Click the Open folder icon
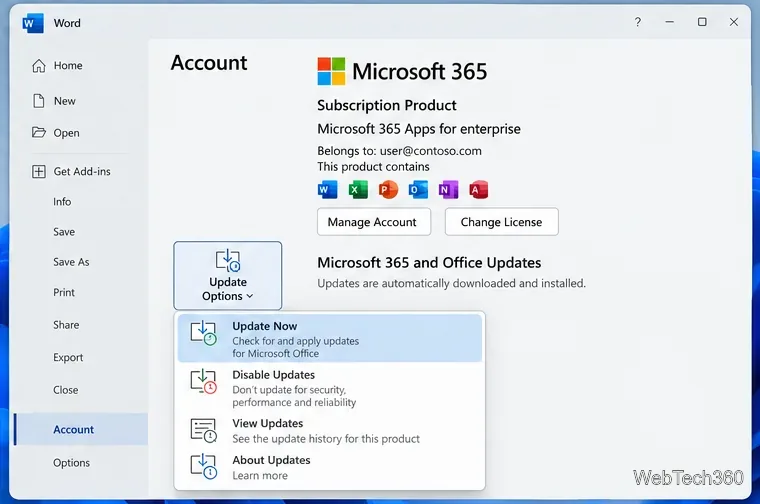Viewport: 760px width, 504px height. click(39, 132)
